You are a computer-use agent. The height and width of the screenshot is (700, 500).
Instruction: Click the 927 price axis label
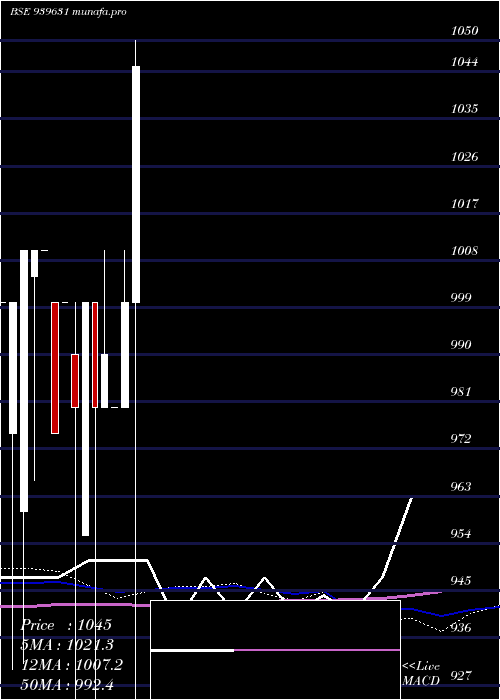461,675
